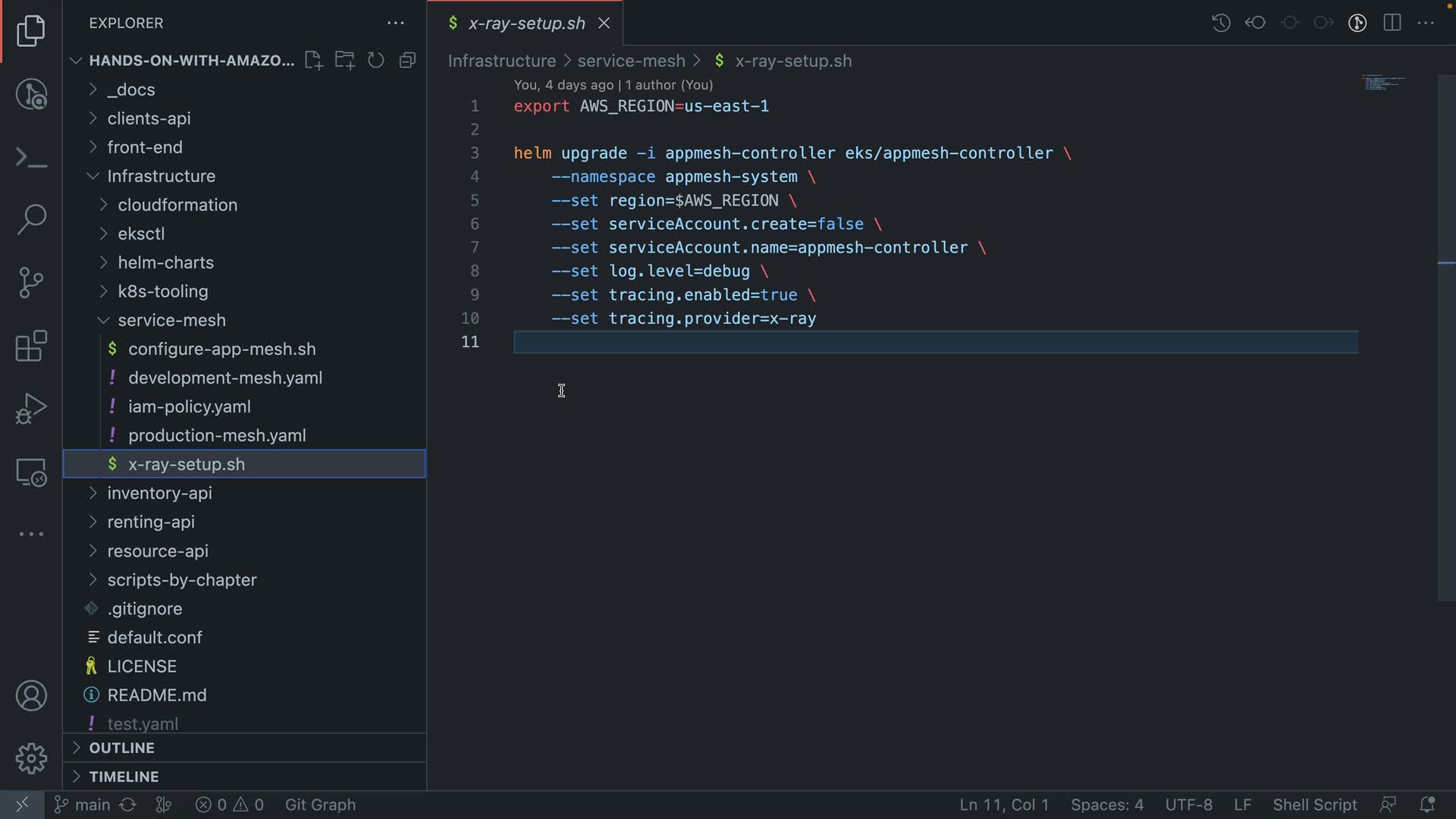
Task: Expand the TIMELINE section
Action: (124, 777)
